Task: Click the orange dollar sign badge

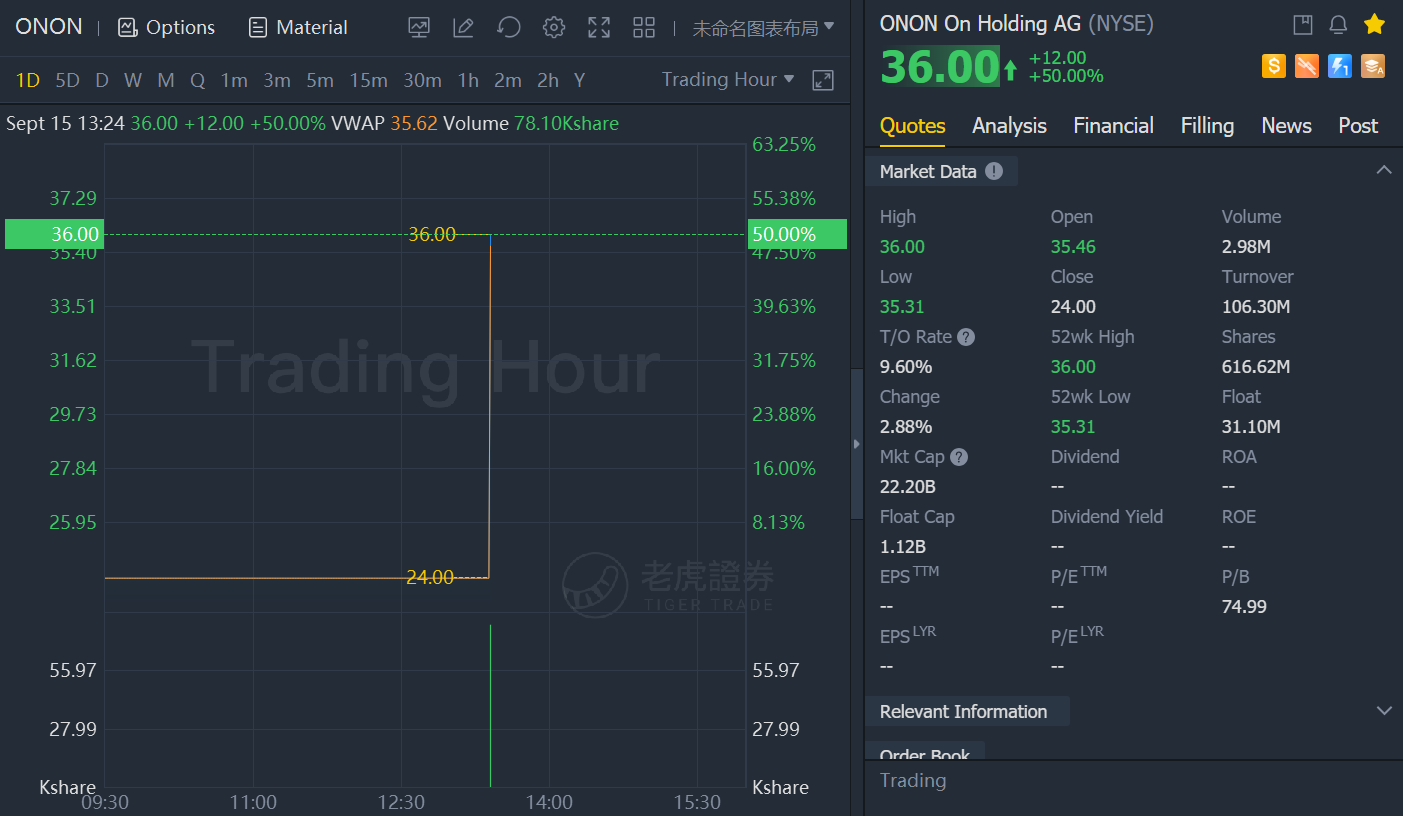Action: point(1274,66)
